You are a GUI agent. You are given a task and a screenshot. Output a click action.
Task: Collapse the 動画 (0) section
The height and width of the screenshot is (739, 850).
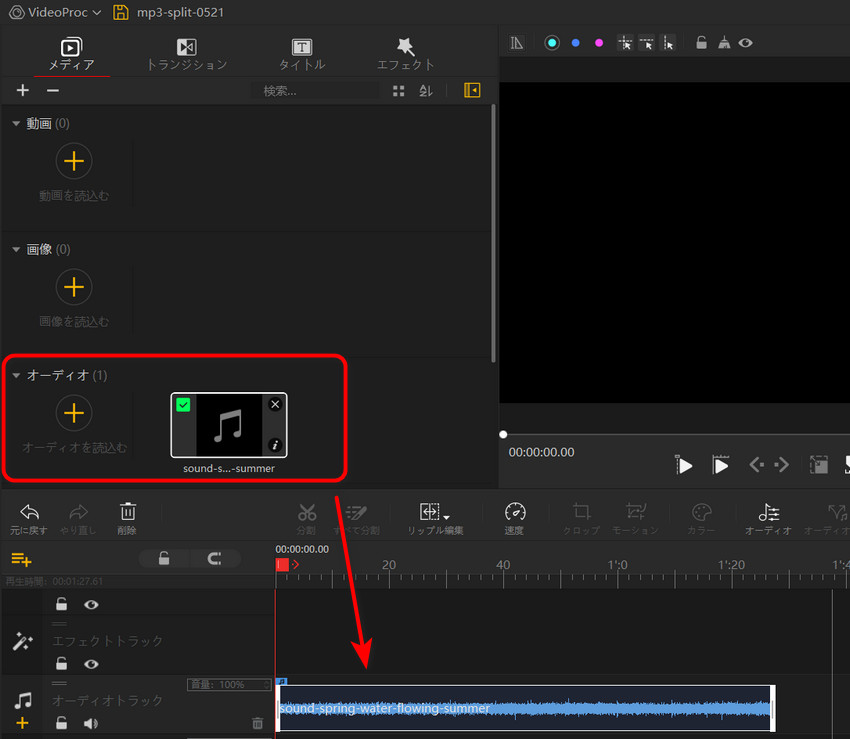tap(16, 124)
